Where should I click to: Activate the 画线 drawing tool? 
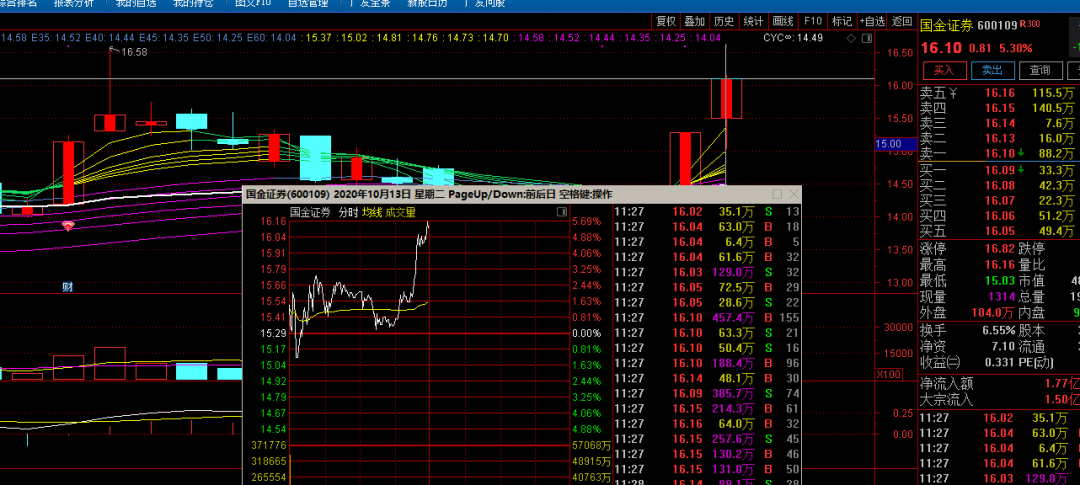tap(783, 21)
